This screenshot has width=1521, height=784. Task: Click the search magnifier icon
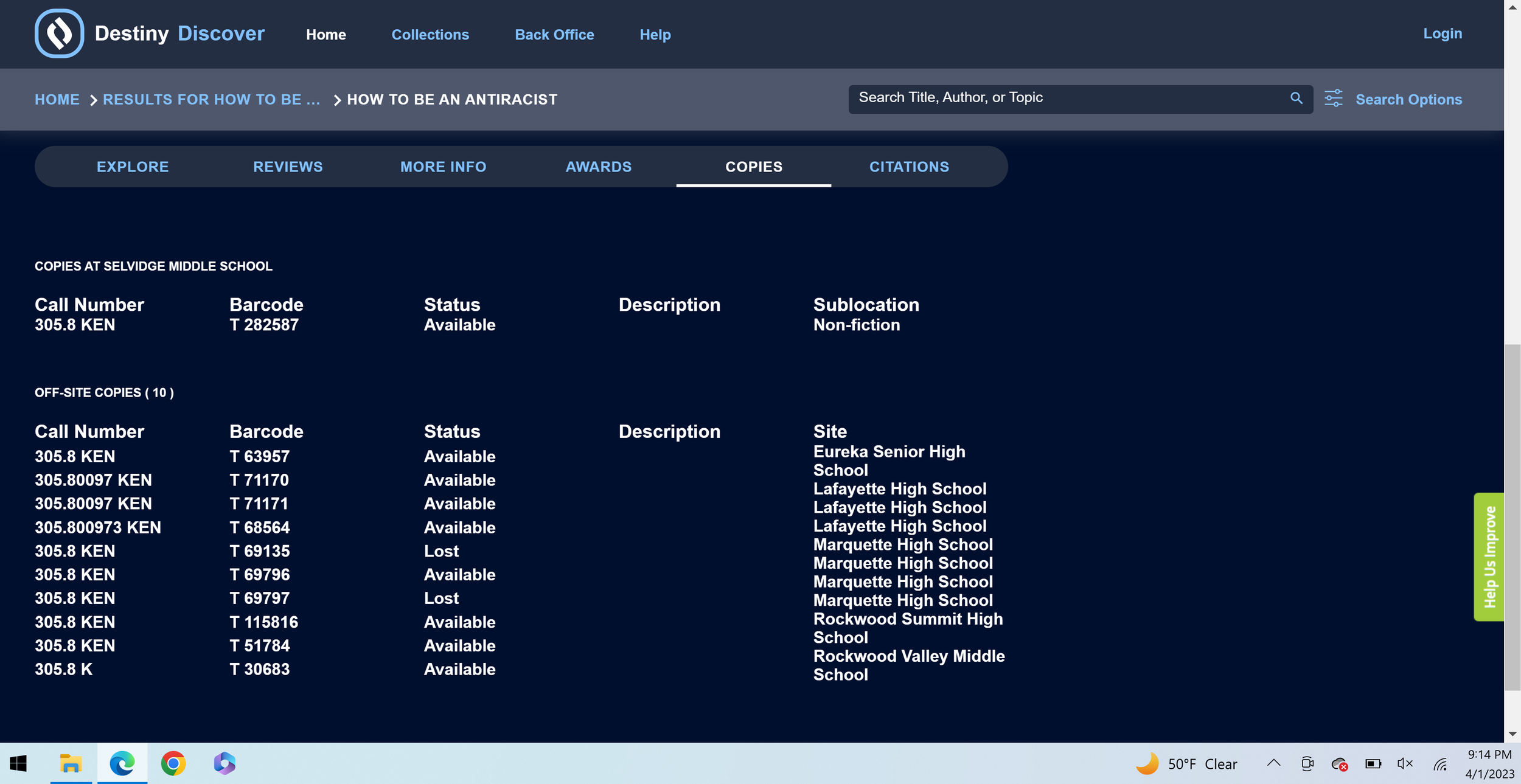tap(1296, 98)
